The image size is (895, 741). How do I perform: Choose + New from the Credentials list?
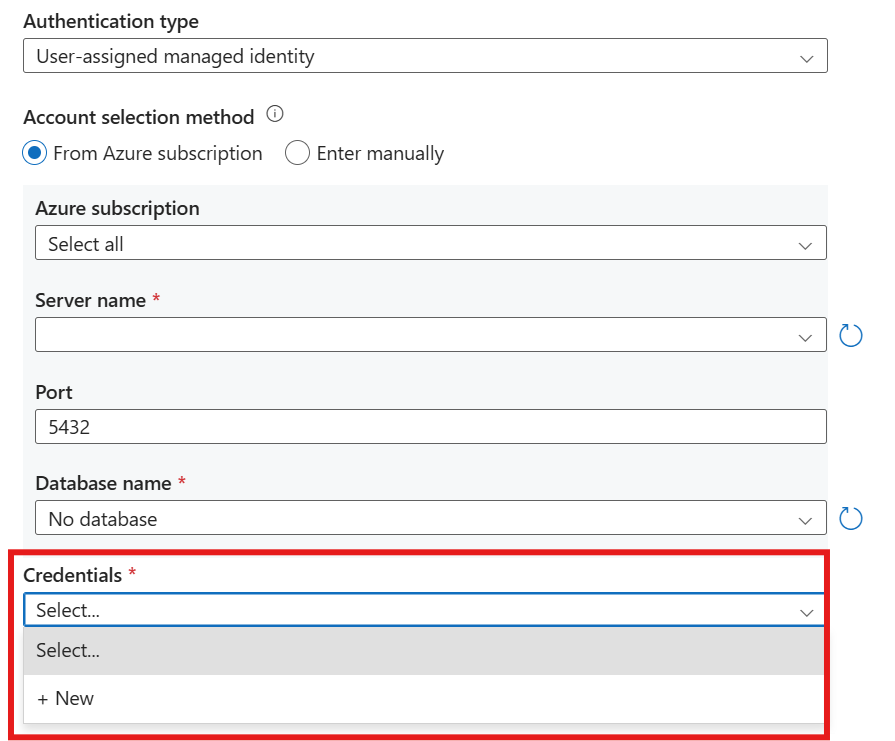[x=66, y=698]
